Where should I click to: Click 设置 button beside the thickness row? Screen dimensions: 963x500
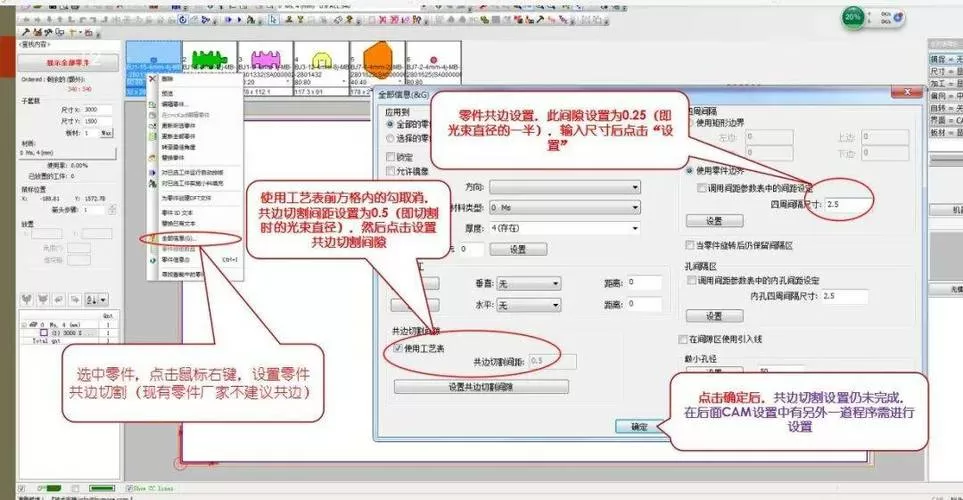click(x=518, y=249)
